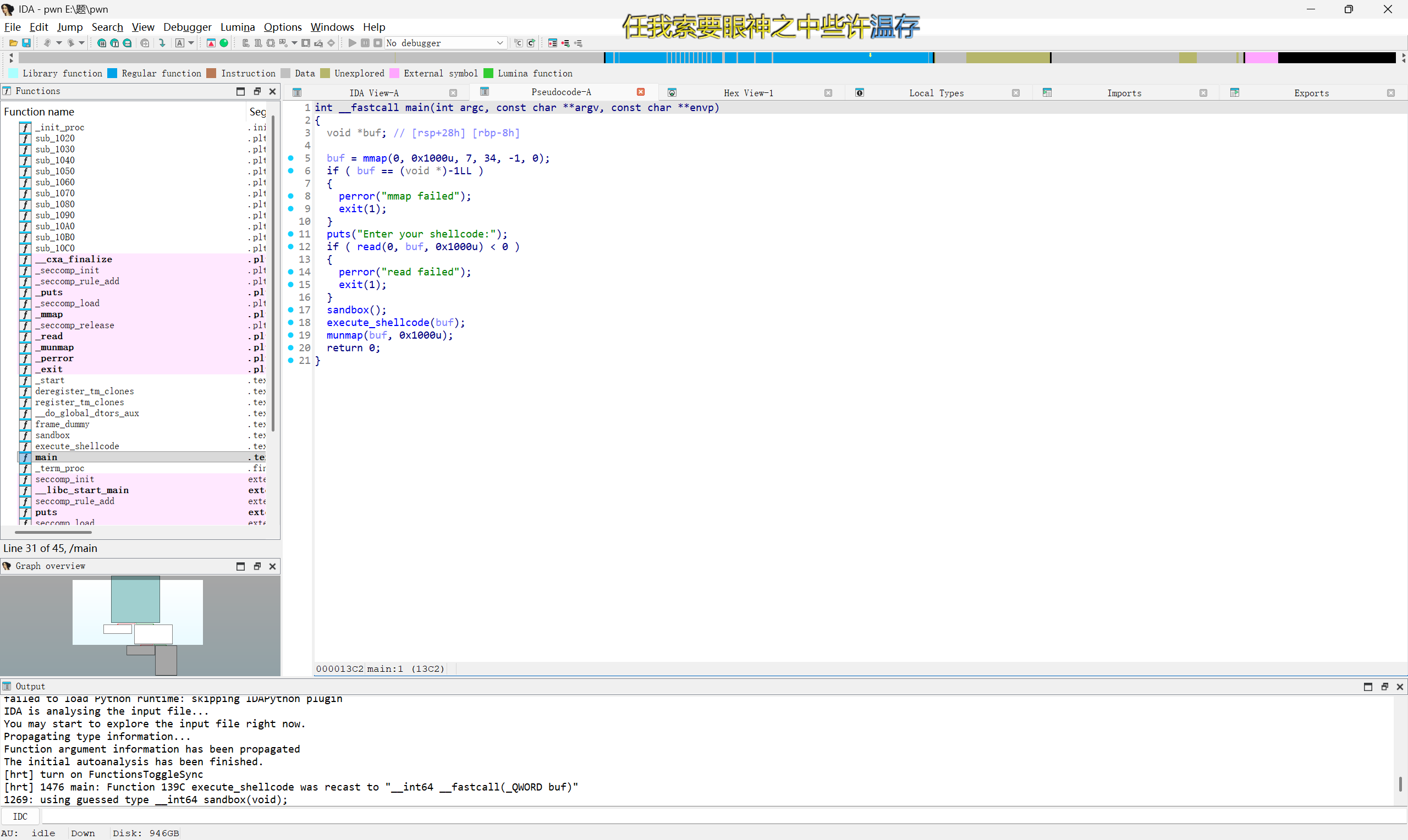The width and height of the screenshot is (1408, 840).
Task: Open the binary search tool icon
Action: pos(102,42)
